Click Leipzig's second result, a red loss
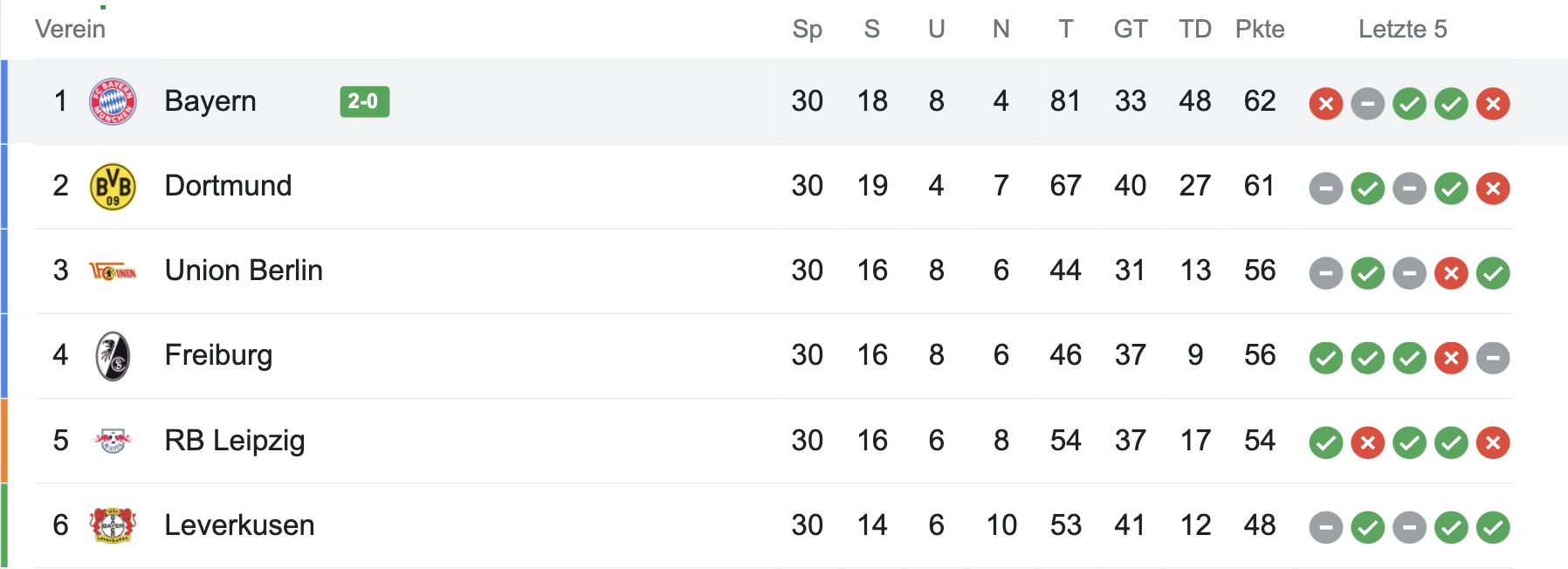The width and height of the screenshot is (1568, 569). pos(1367,442)
